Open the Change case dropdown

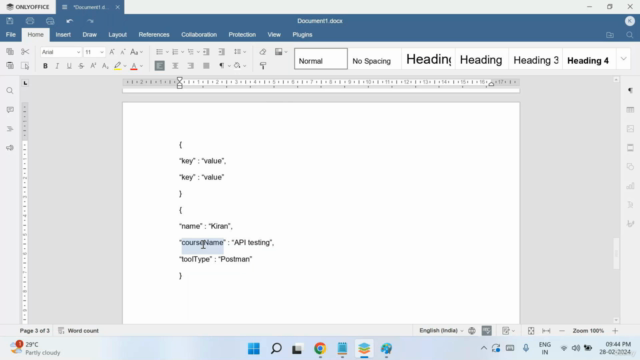point(136,52)
